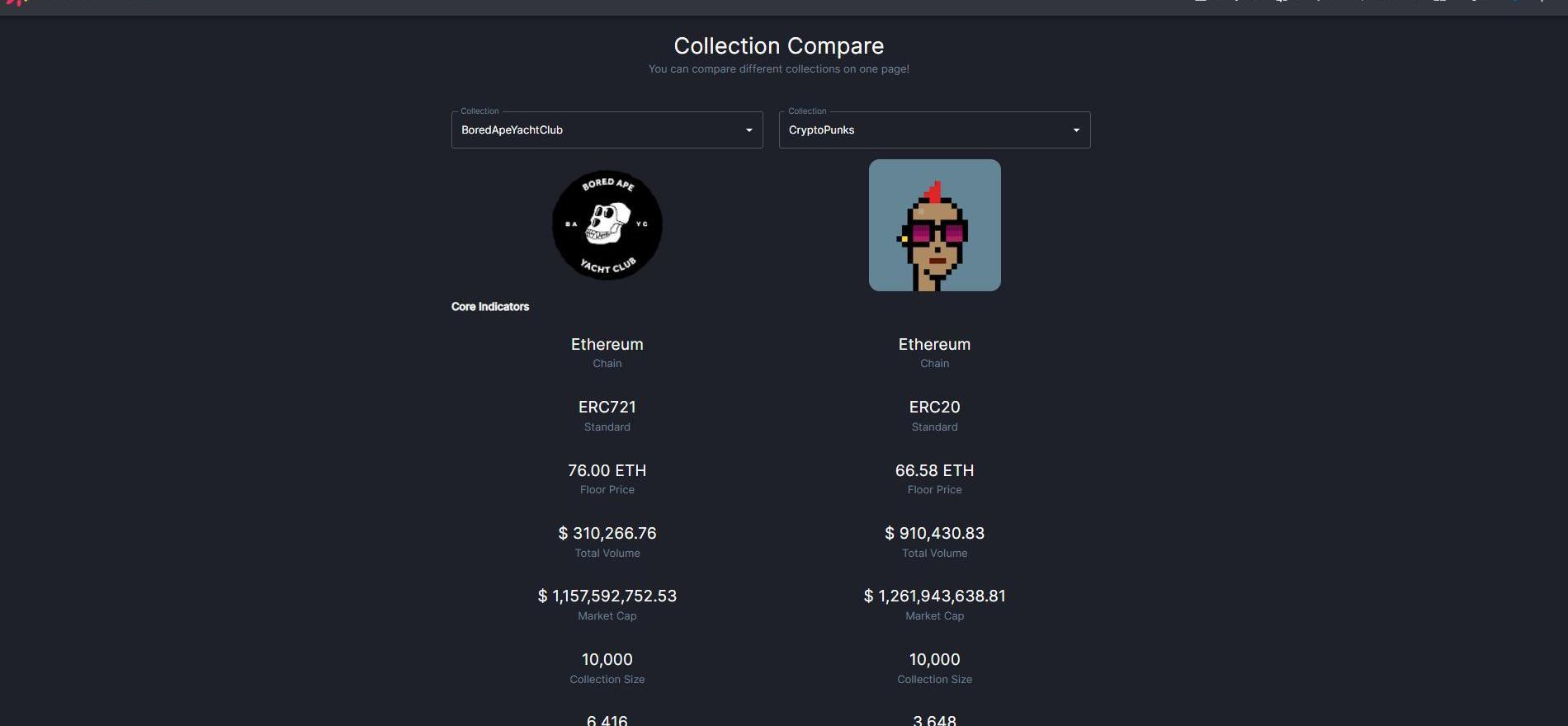Click the 10,000 collection size under BoredApeYachtClub

tap(607, 660)
